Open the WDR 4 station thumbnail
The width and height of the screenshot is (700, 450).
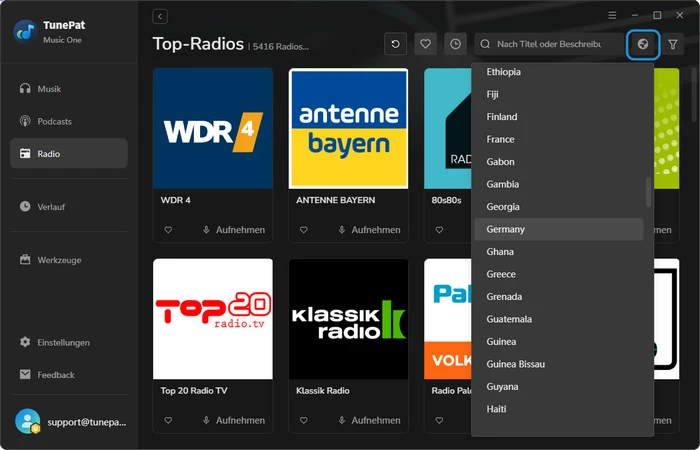click(x=213, y=129)
